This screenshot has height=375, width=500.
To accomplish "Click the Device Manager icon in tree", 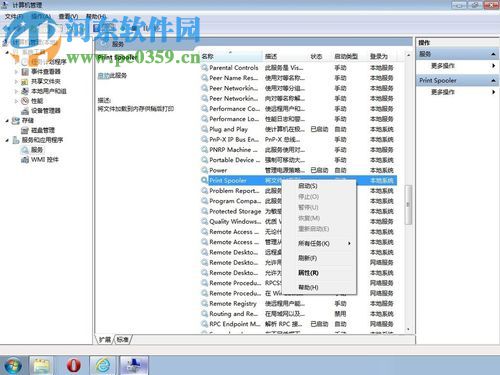I will click(x=25, y=111).
